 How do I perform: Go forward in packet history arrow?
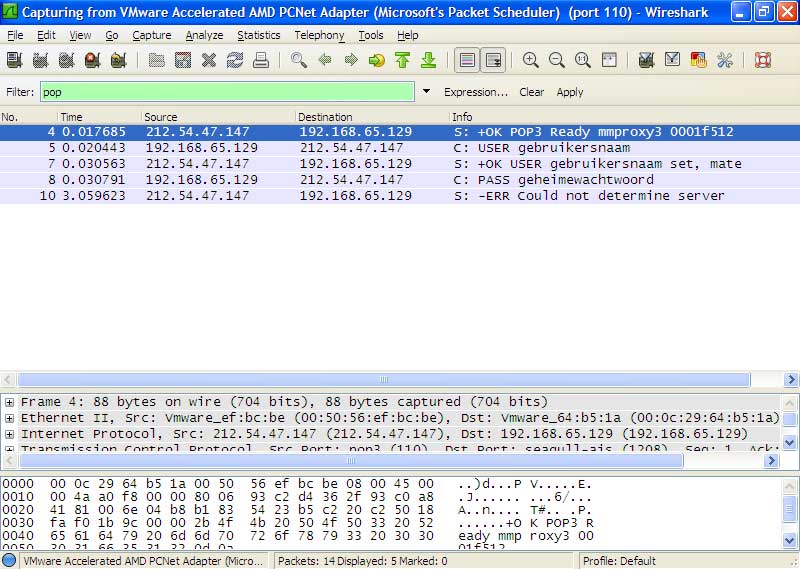pos(351,60)
